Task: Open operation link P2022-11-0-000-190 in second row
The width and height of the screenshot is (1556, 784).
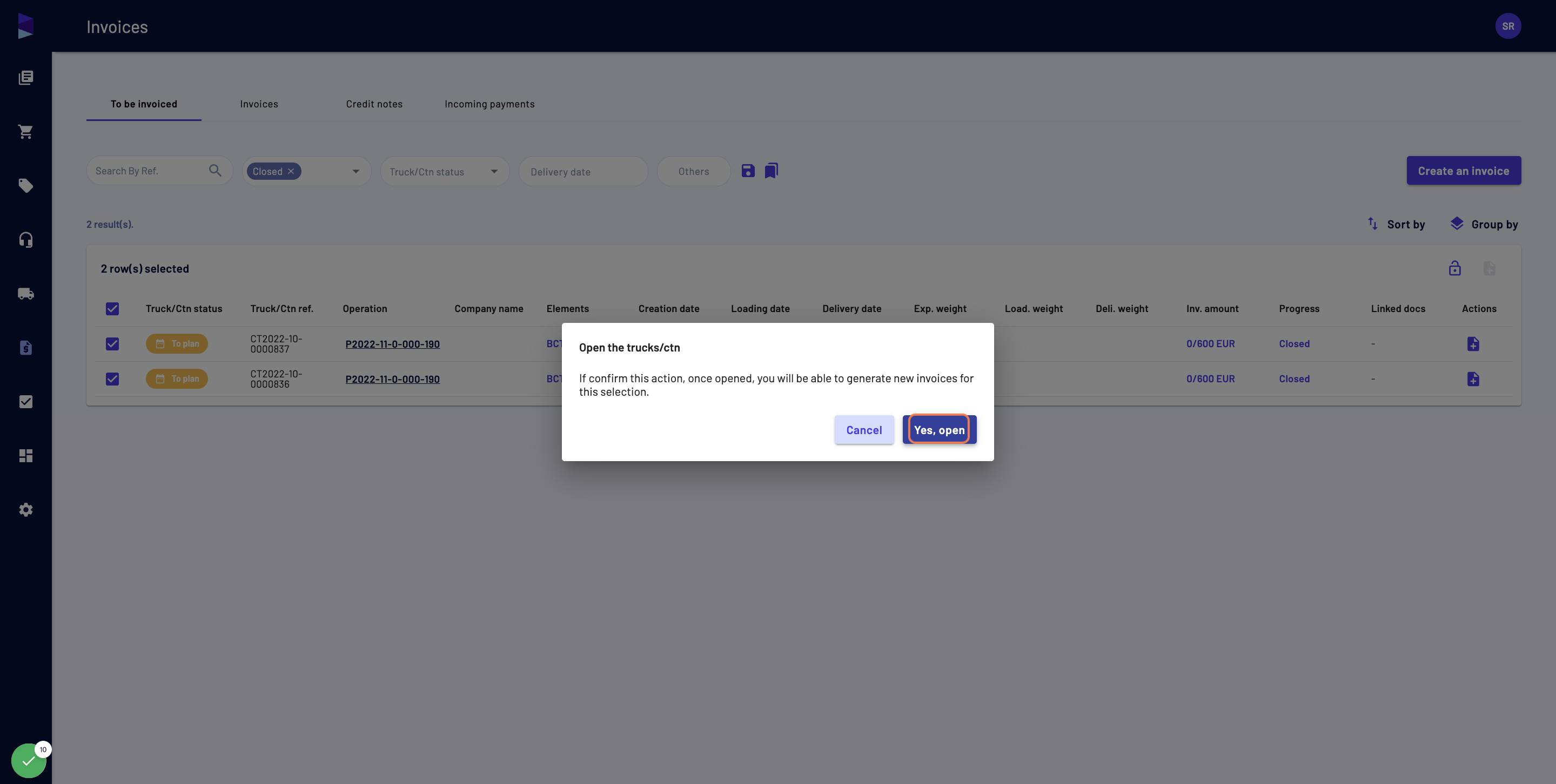Action: coord(393,379)
